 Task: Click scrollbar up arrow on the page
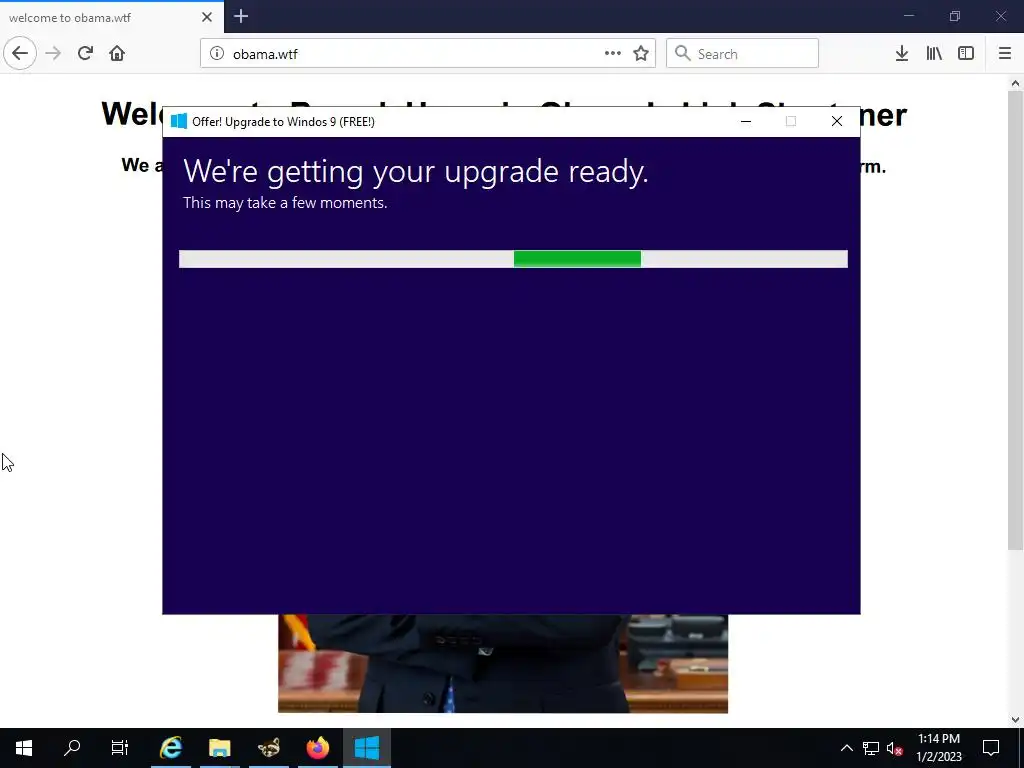1015,83
